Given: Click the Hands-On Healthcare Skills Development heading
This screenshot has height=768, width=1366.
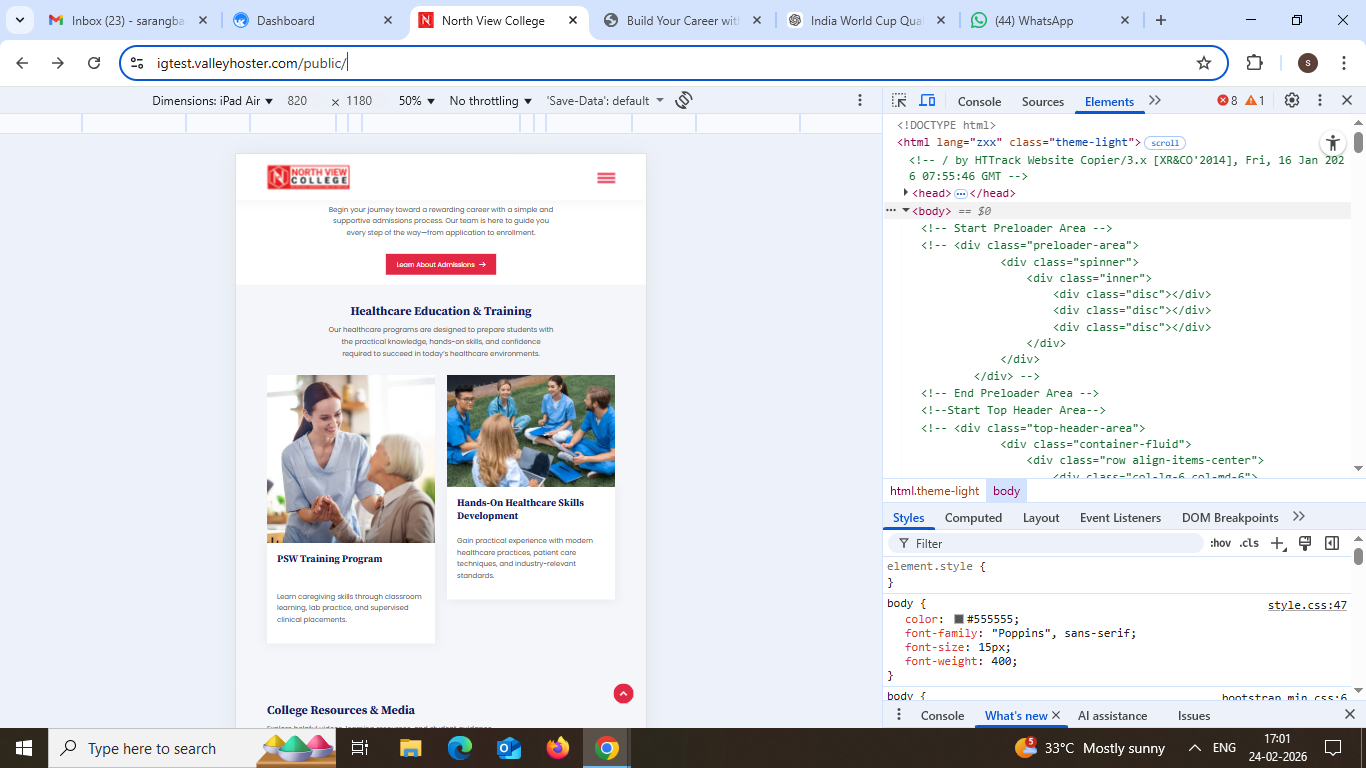Looking at the screenshot, I should (520, 509).
